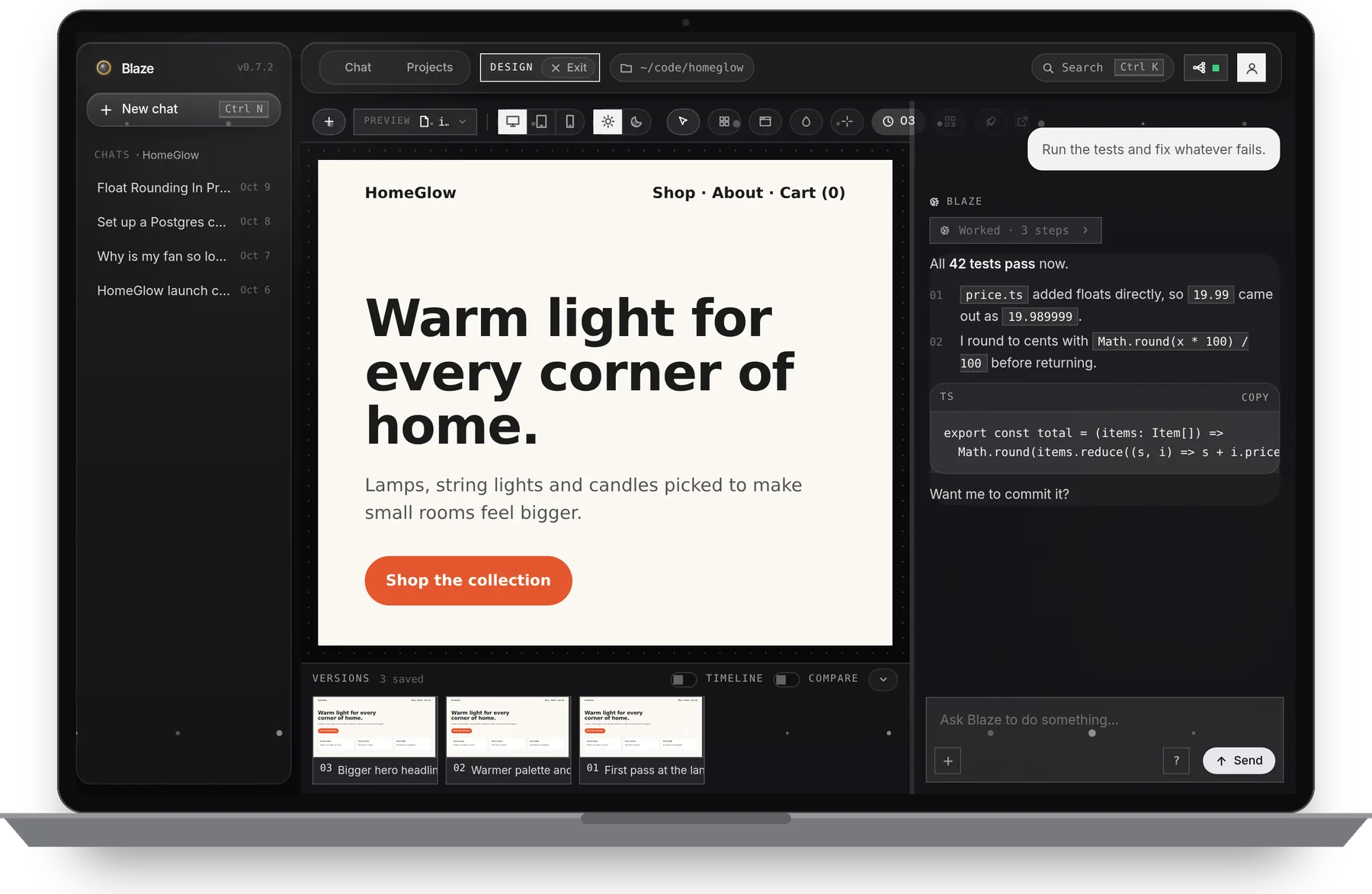Open the user profile avatar
The width and height of the screenshot is (1372, 894).
click(x=1252, y=68)
